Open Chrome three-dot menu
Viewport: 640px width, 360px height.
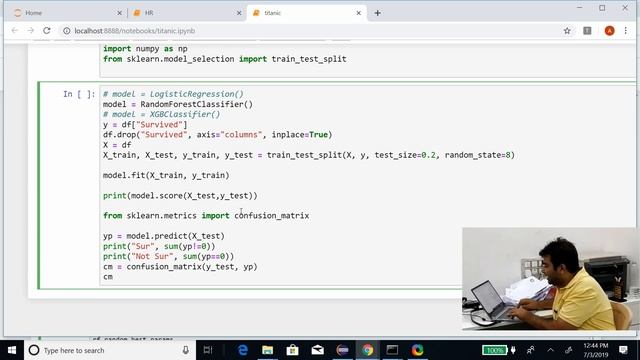pos(625,31)
